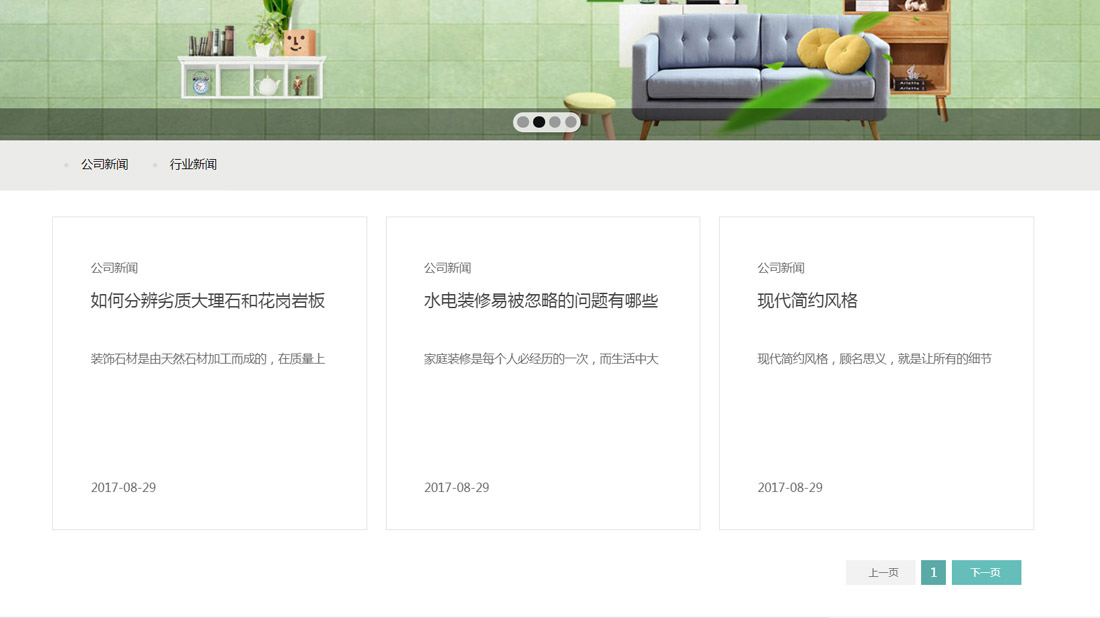Click 公司新闻 label on 现代简约风格 card
This screenshot has height=618, width=1100.
coord(781,268)
